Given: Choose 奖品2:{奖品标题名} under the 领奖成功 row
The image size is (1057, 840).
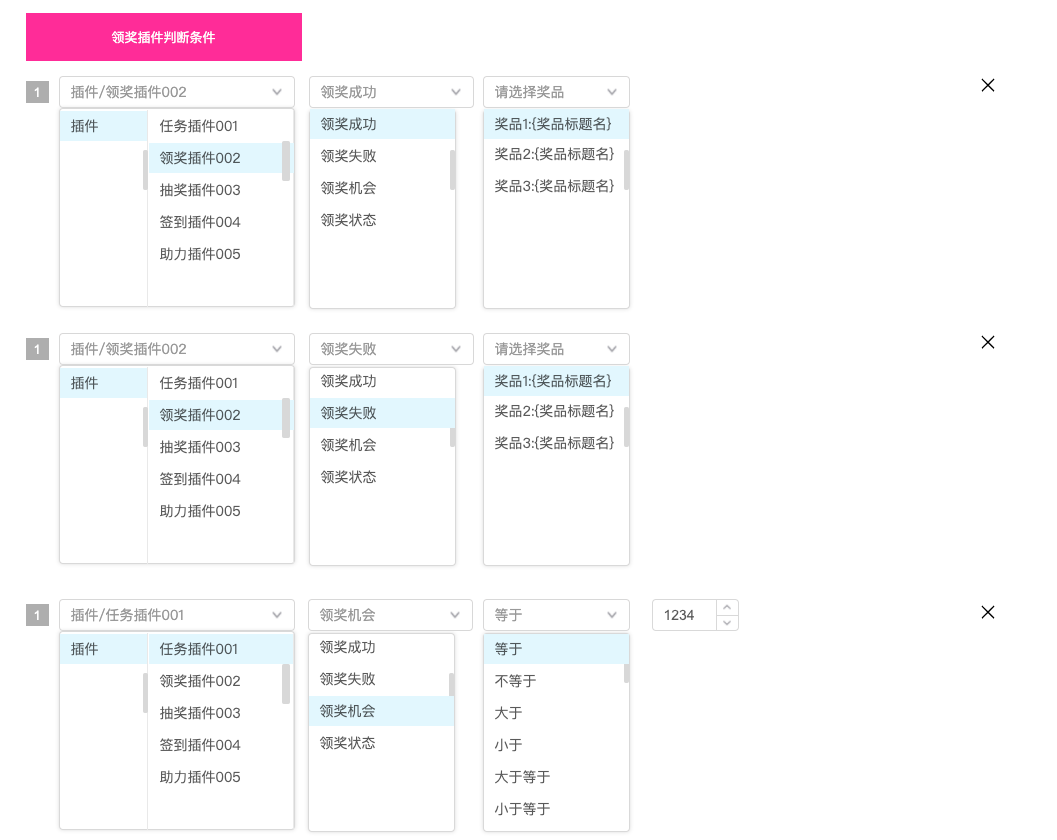Looking at the screenshot, I should tap(553, 154).
